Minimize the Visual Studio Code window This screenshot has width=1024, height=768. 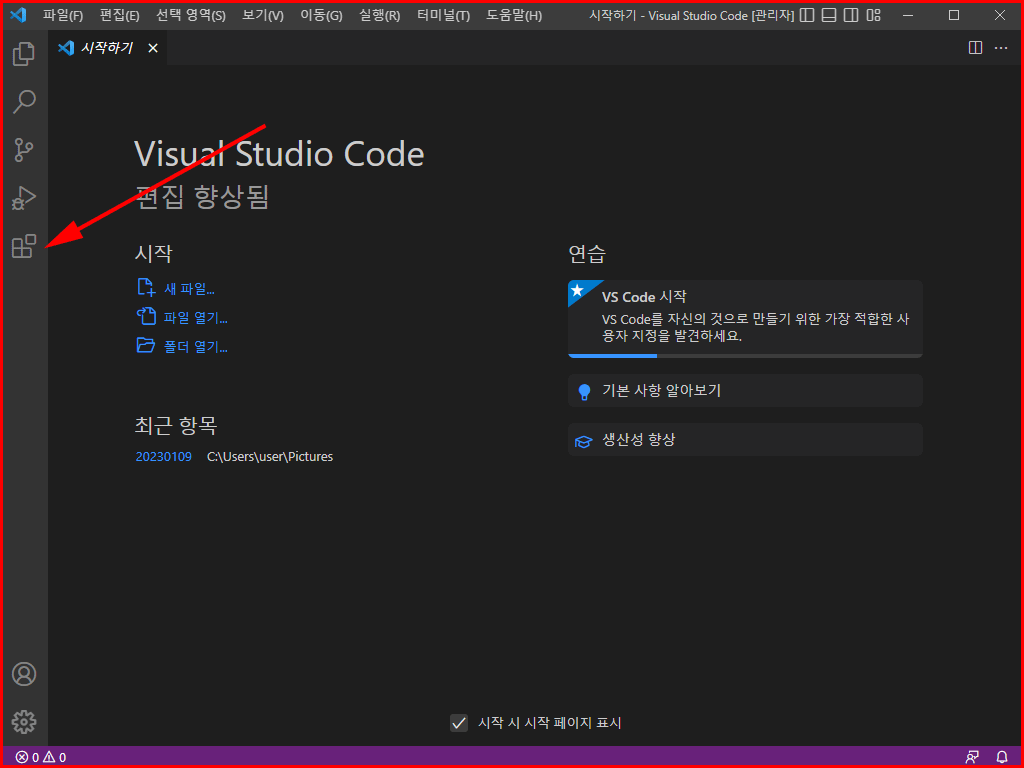[x=908, y=15]
